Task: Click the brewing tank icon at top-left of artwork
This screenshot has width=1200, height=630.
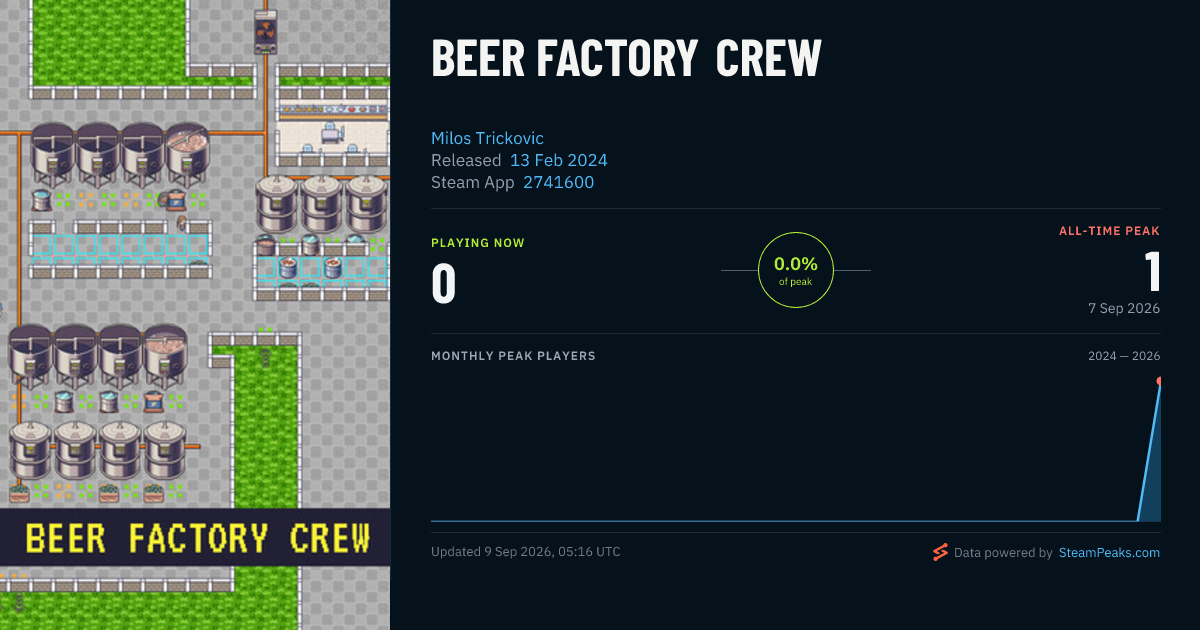Action: (x=53, y=155)
